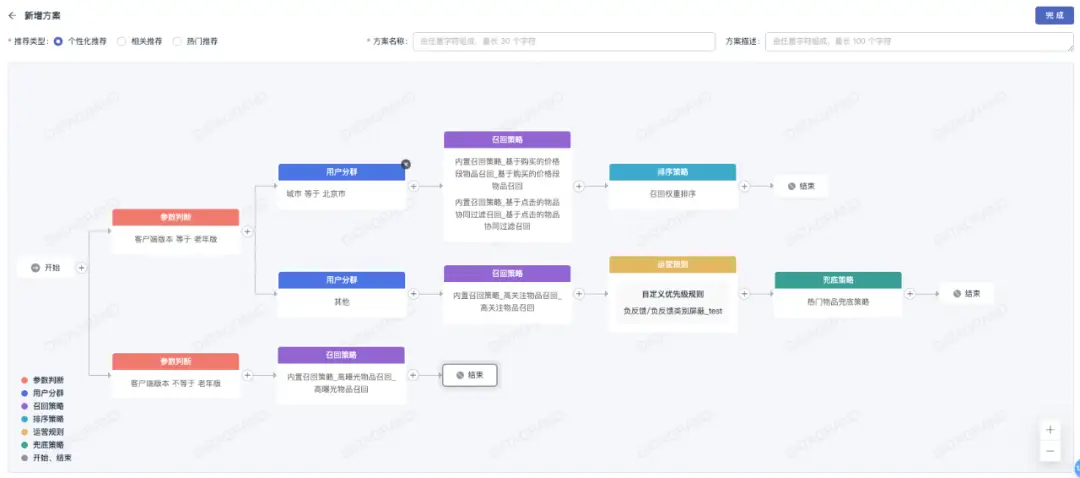The image size is (1080, 478).
Task: Open the 排序策略 node header
Action: (672, 172)
